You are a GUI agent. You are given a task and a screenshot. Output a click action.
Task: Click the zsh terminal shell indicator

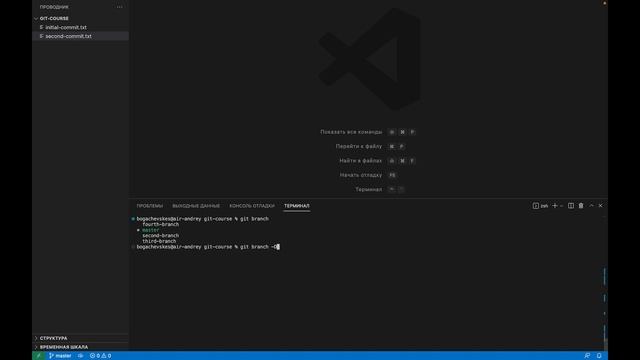(x=540, y=206)
